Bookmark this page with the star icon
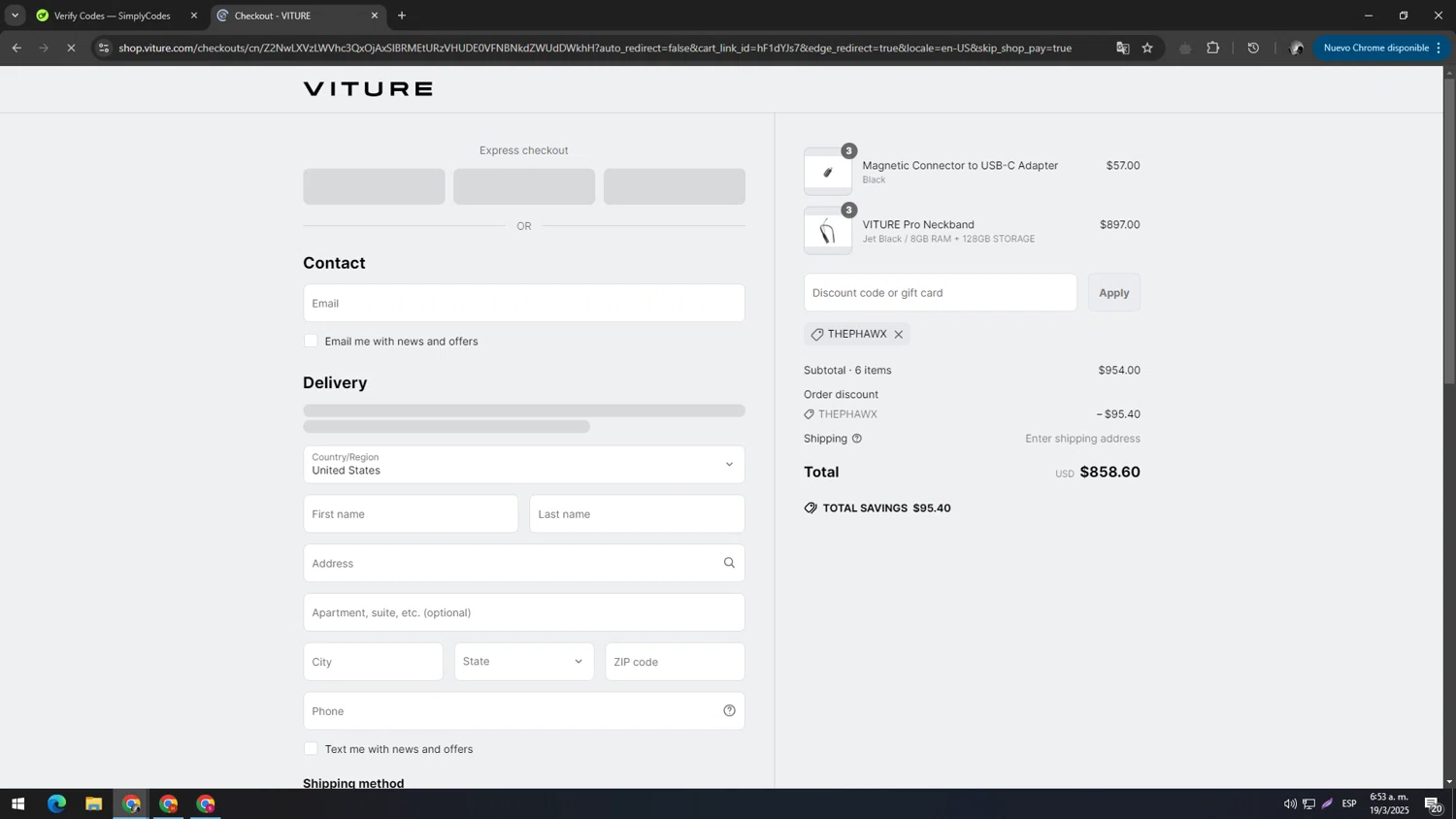Image resolution: width=1456 pixels, height=819 pixels. [x=1147, y=48]
